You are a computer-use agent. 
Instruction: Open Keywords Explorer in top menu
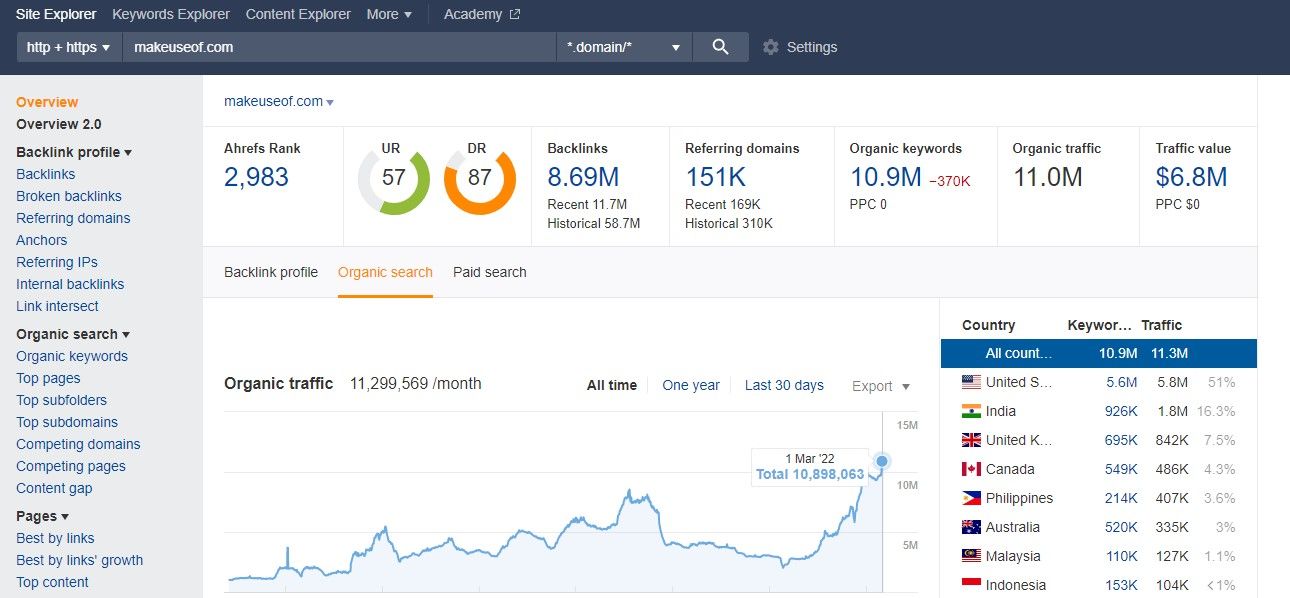pos(171,14)
